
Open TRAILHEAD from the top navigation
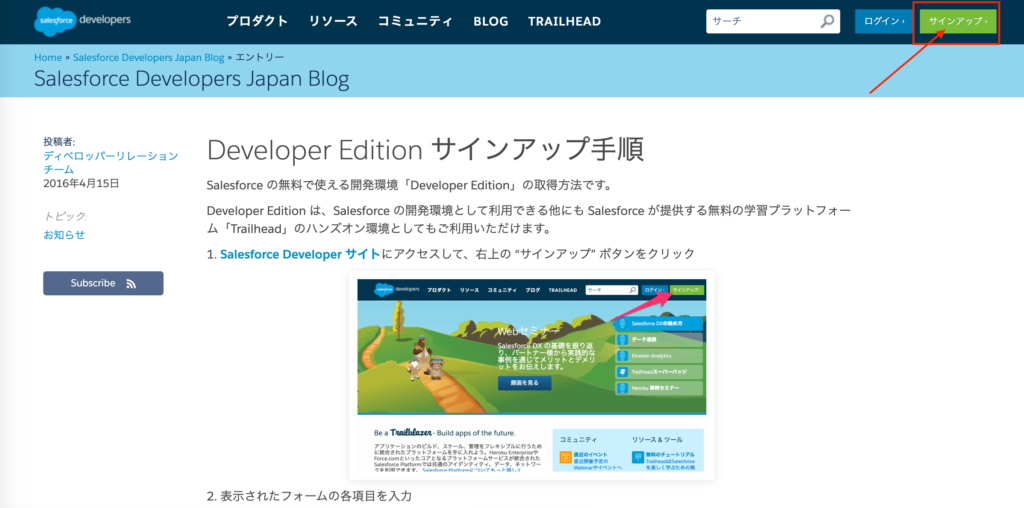563,21
